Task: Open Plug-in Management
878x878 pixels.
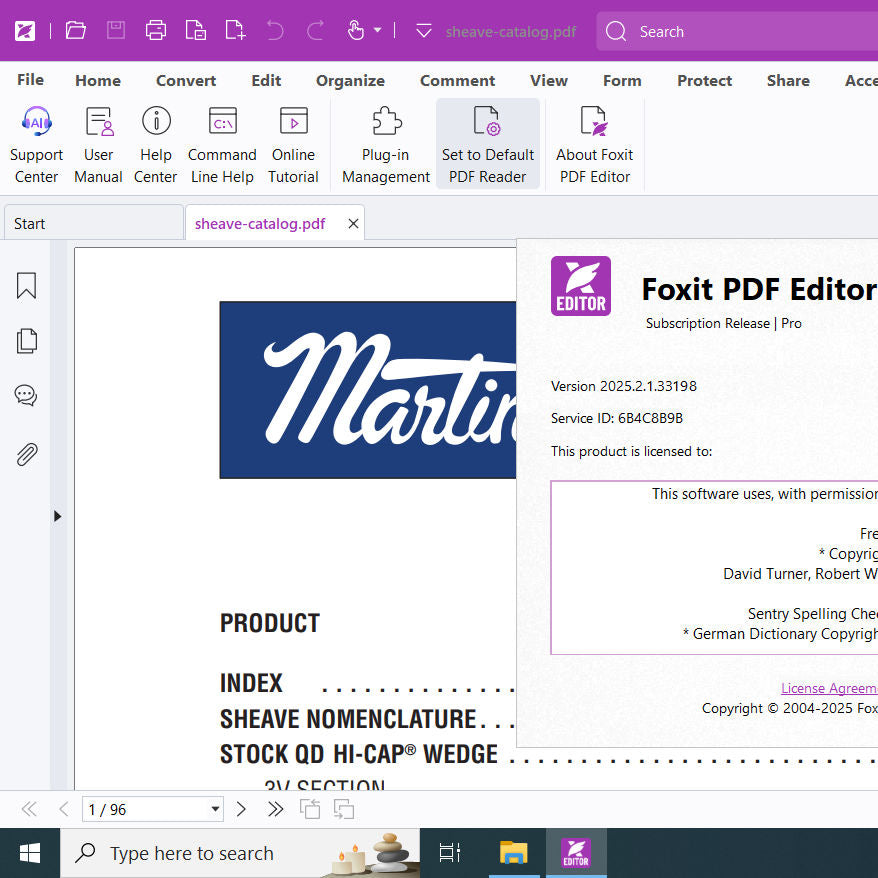Action: pyautogui.click(x=386, y=144)
